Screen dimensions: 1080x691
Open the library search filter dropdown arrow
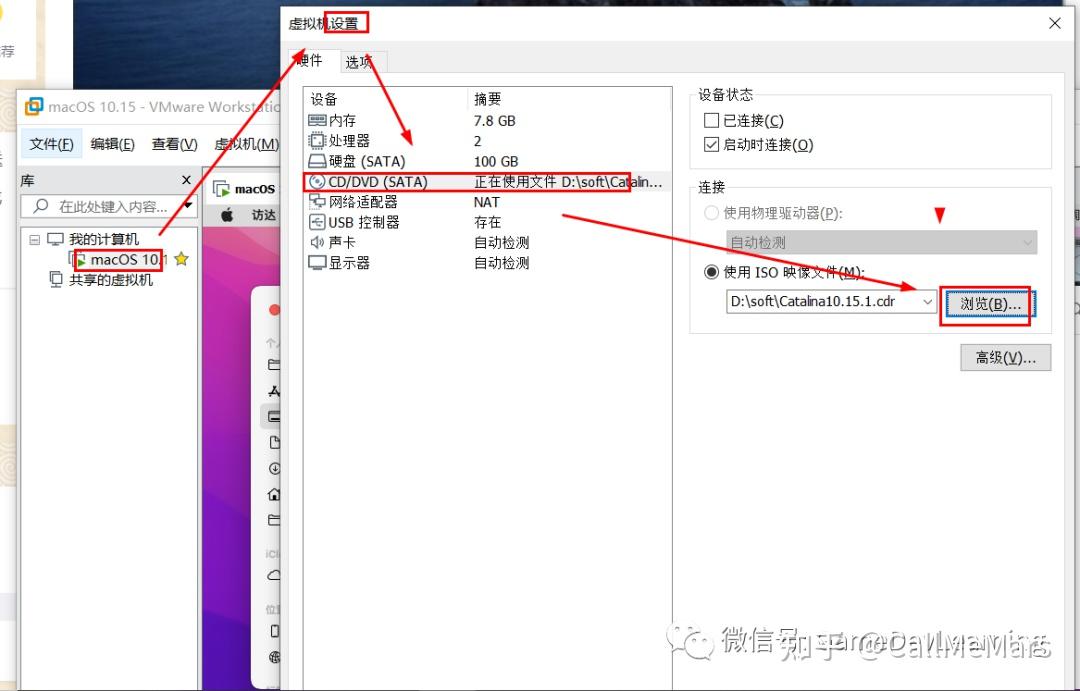(188, 205)
